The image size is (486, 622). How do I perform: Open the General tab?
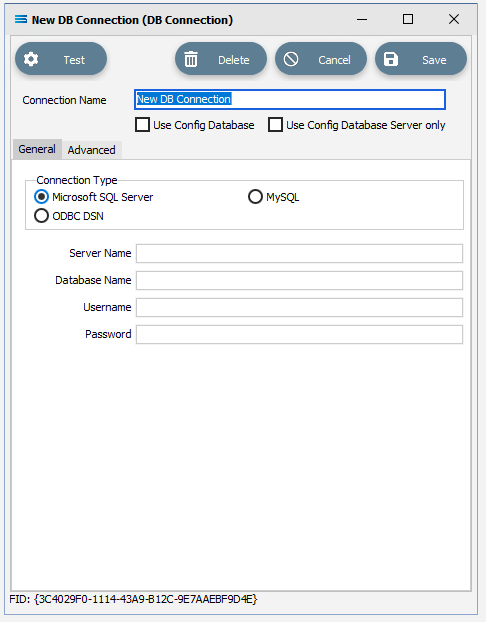click(x=37, y=149)
